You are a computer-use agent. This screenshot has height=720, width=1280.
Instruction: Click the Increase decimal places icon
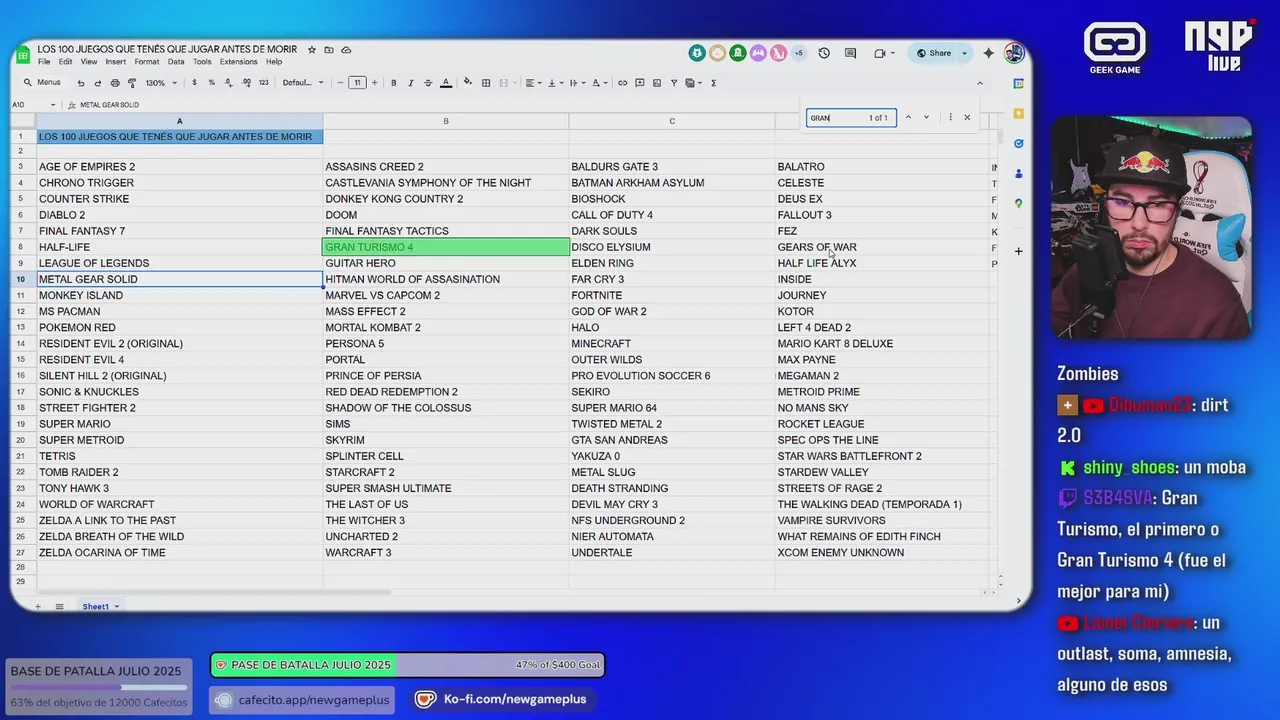245,83
